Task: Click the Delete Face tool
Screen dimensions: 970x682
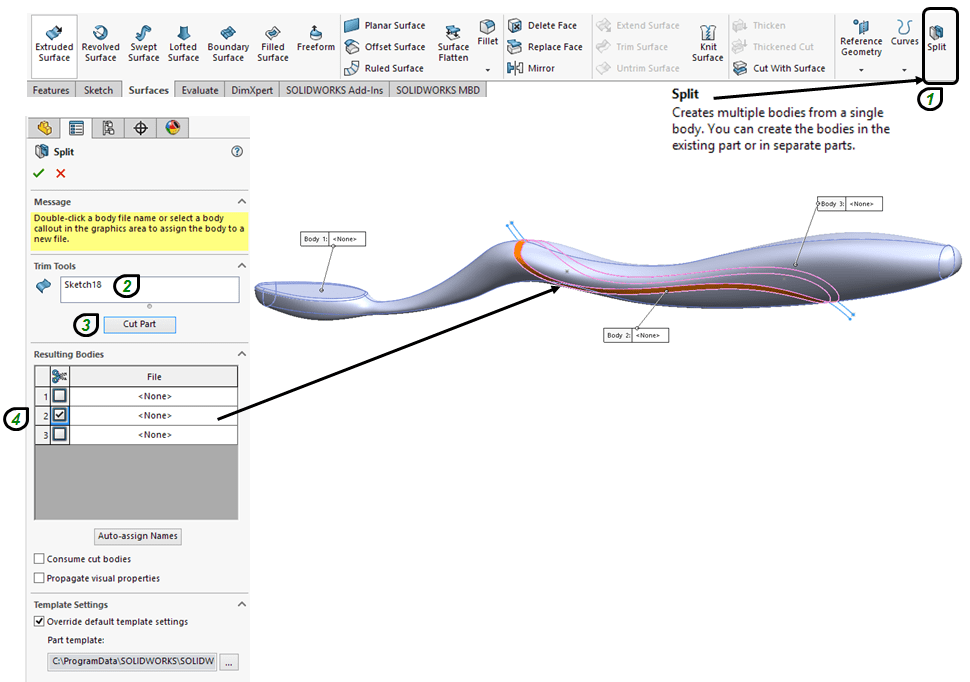Action: click(545, 26)
